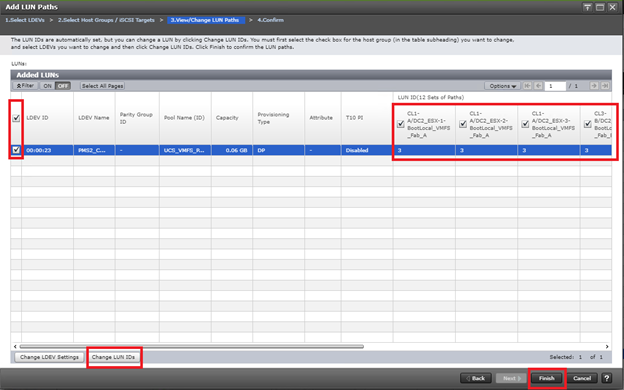Click the page number input field
The width and height of the screenshot is (624, 390).
pyautogui.click(x=555, y=86)
